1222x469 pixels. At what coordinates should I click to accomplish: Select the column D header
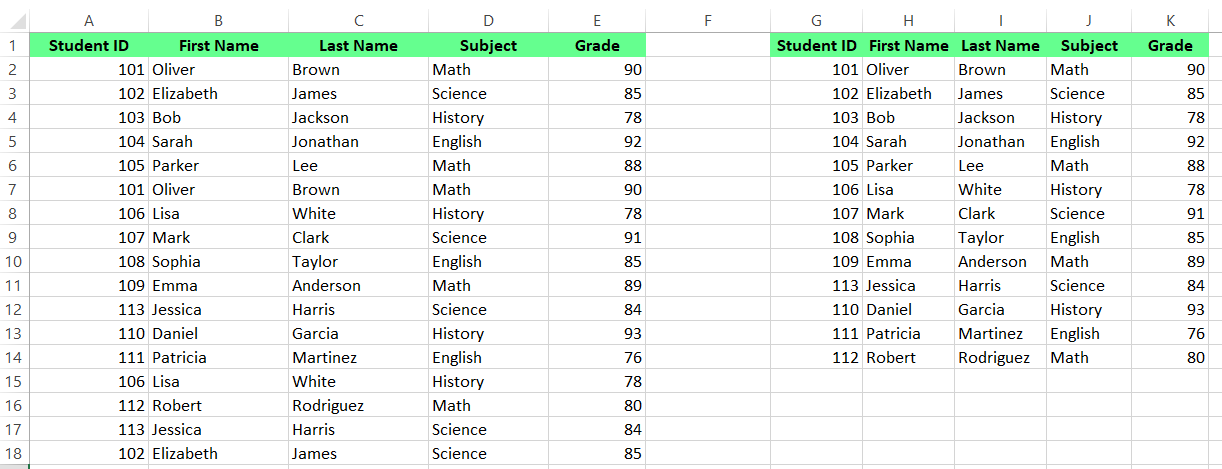tap(488, 20)
